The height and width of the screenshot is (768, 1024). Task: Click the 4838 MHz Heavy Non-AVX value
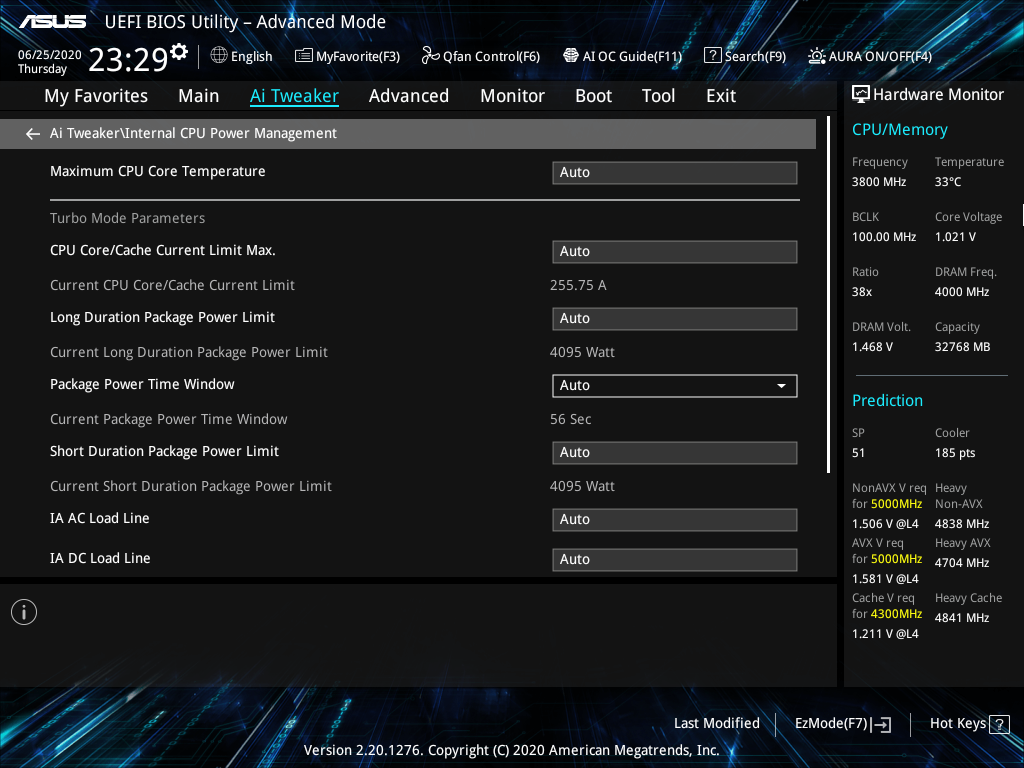[x=961, y=524]
